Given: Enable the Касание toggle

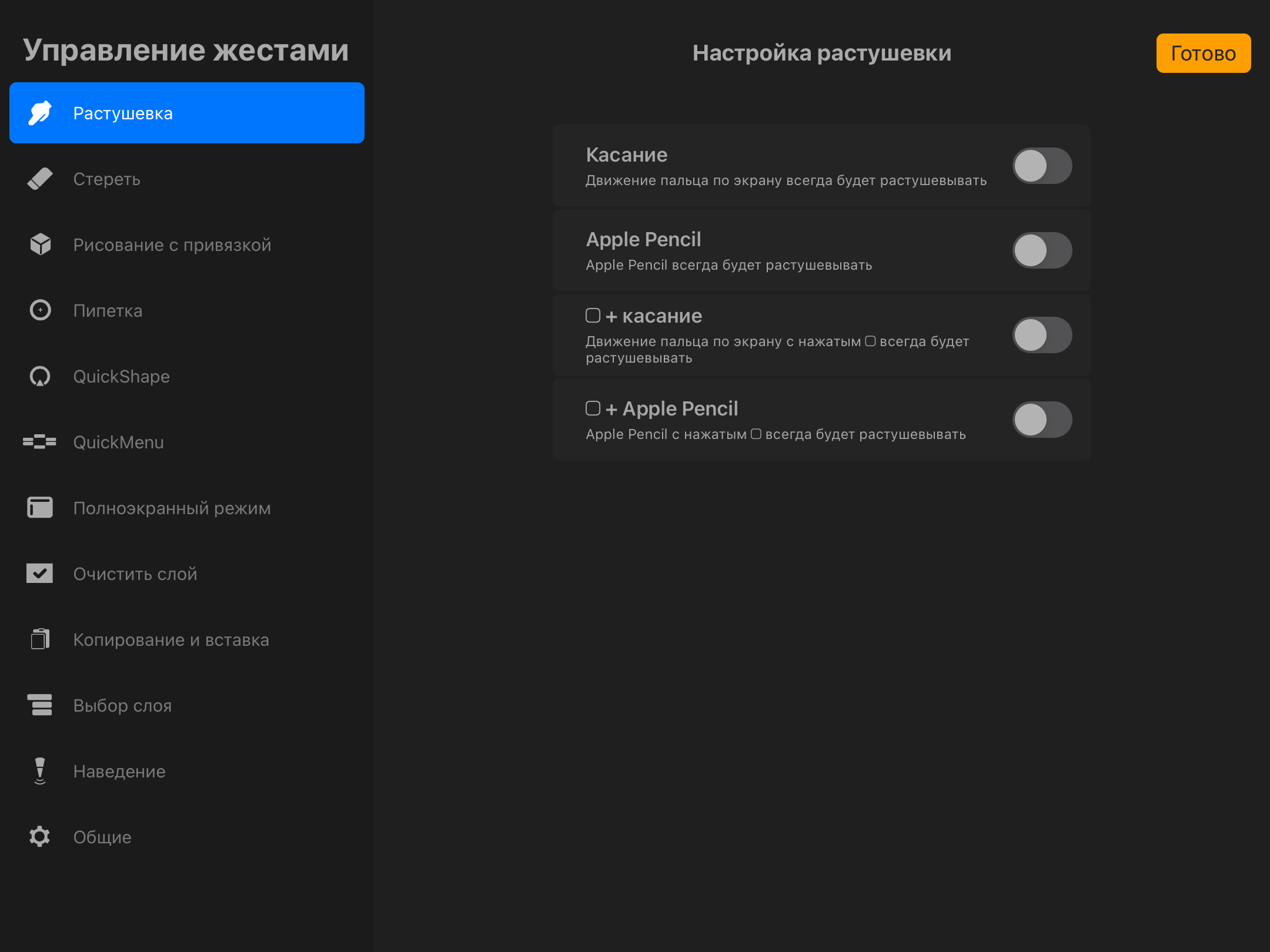Looking at the screenshot, I should [x=1042, y=166].
